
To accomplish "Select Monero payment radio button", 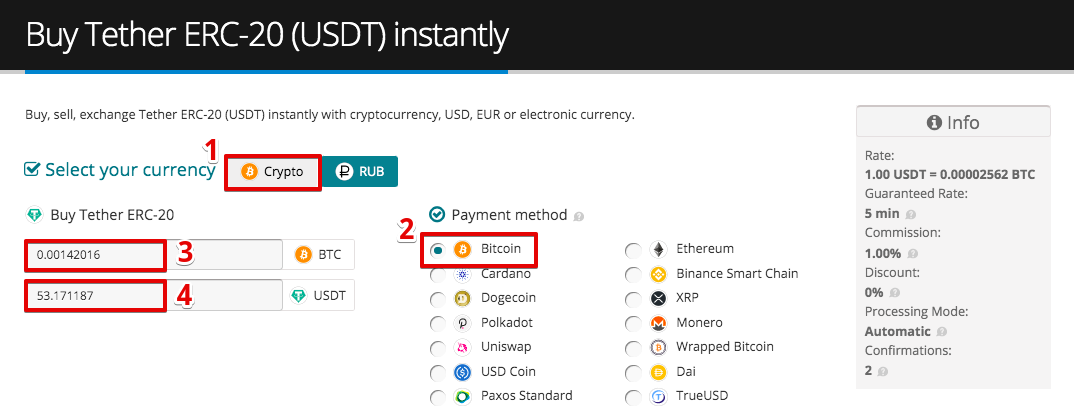I will point(633,323).
